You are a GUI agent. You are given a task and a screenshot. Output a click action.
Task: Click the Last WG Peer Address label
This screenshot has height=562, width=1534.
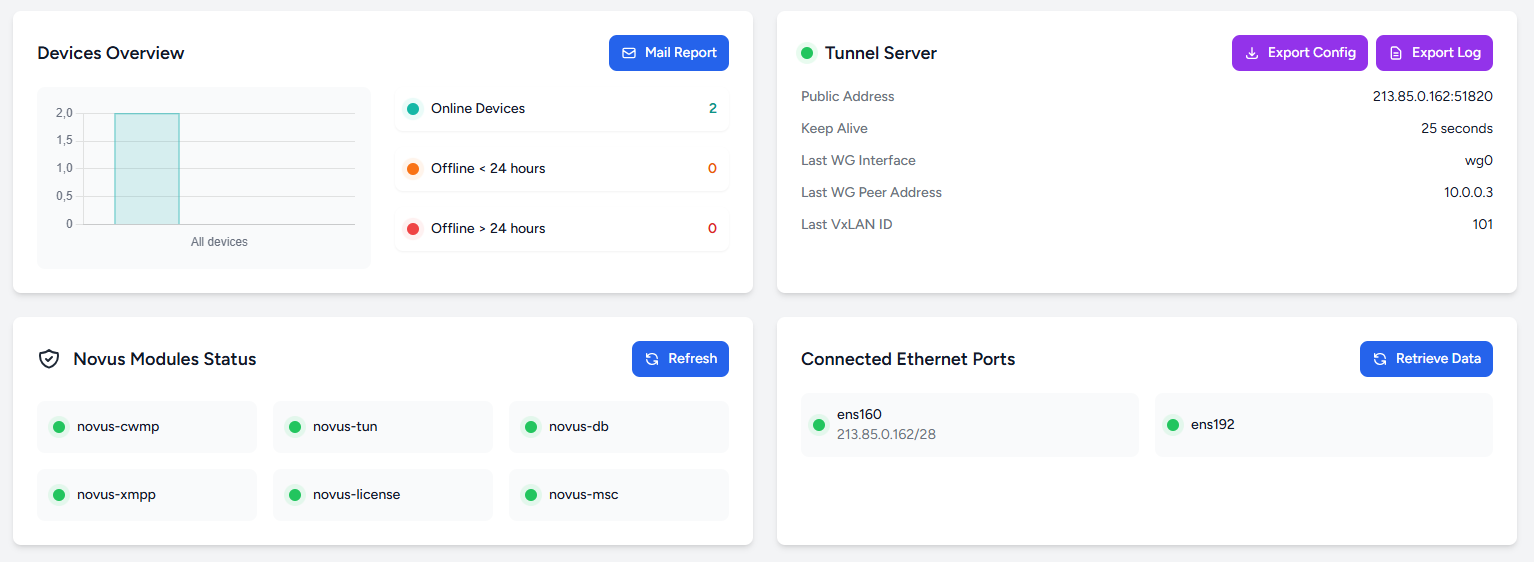pos(872,193)
